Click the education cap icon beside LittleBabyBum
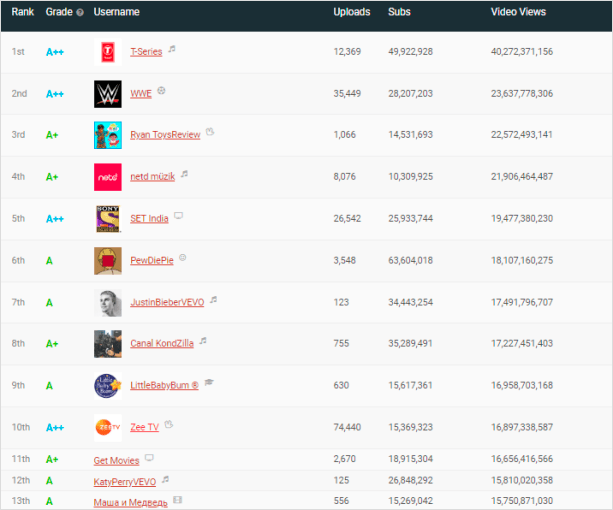Image resolution: width=613 pixels, height=510 pixels. pos(209,383)
